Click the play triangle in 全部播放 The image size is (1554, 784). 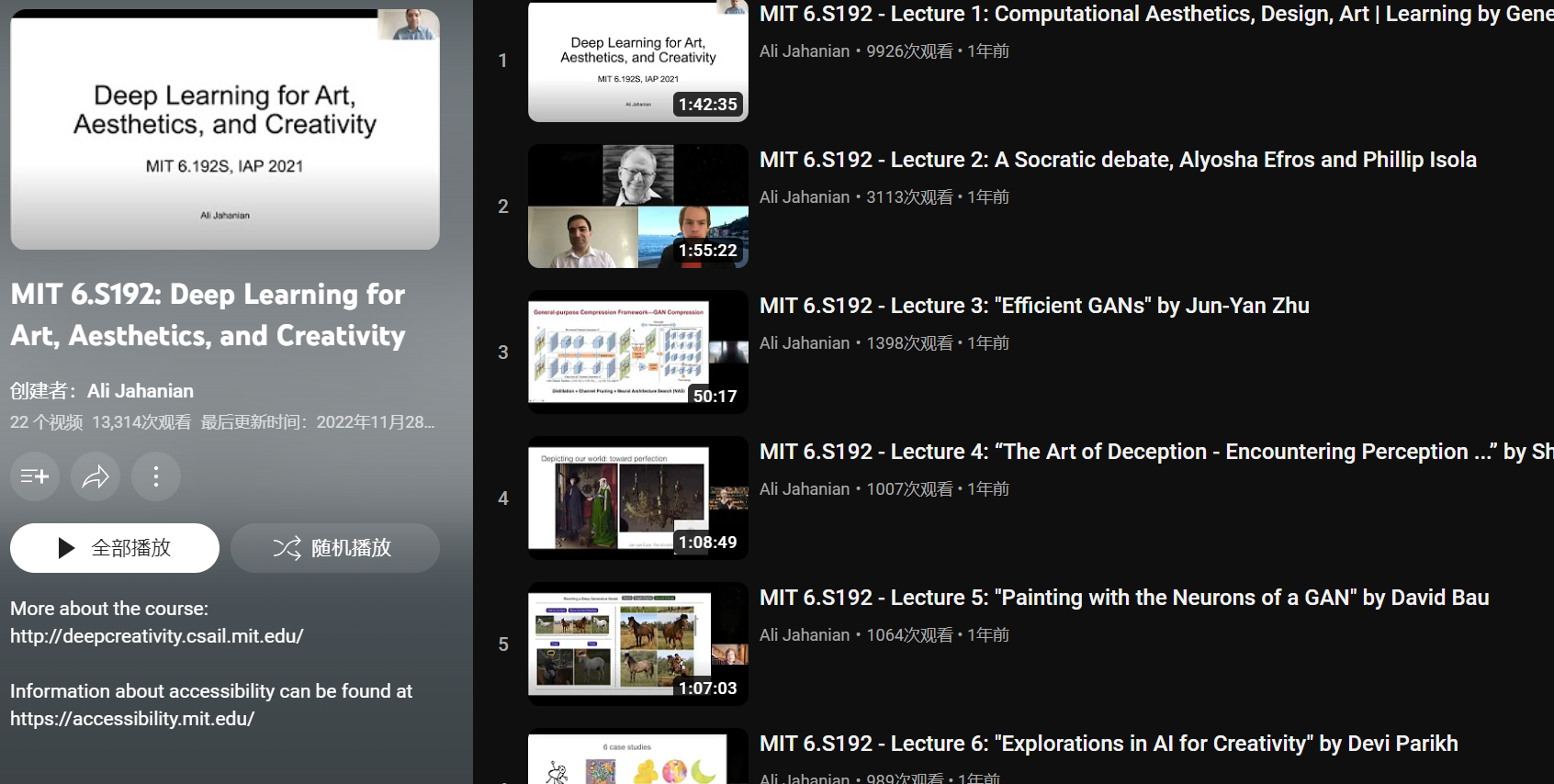[x=66, y=548]
